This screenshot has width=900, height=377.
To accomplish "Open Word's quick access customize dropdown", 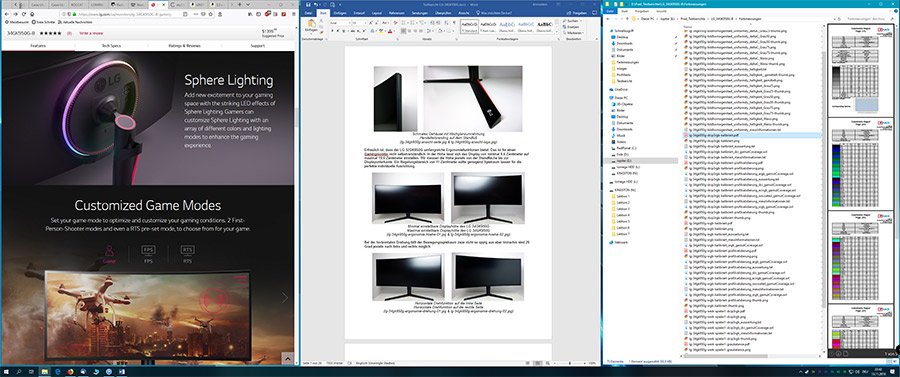I will point(340,5).
